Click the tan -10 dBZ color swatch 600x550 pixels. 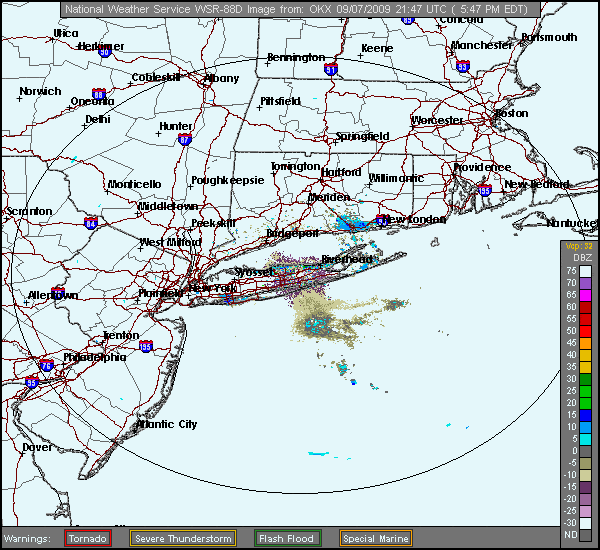(x=585, y=475)
